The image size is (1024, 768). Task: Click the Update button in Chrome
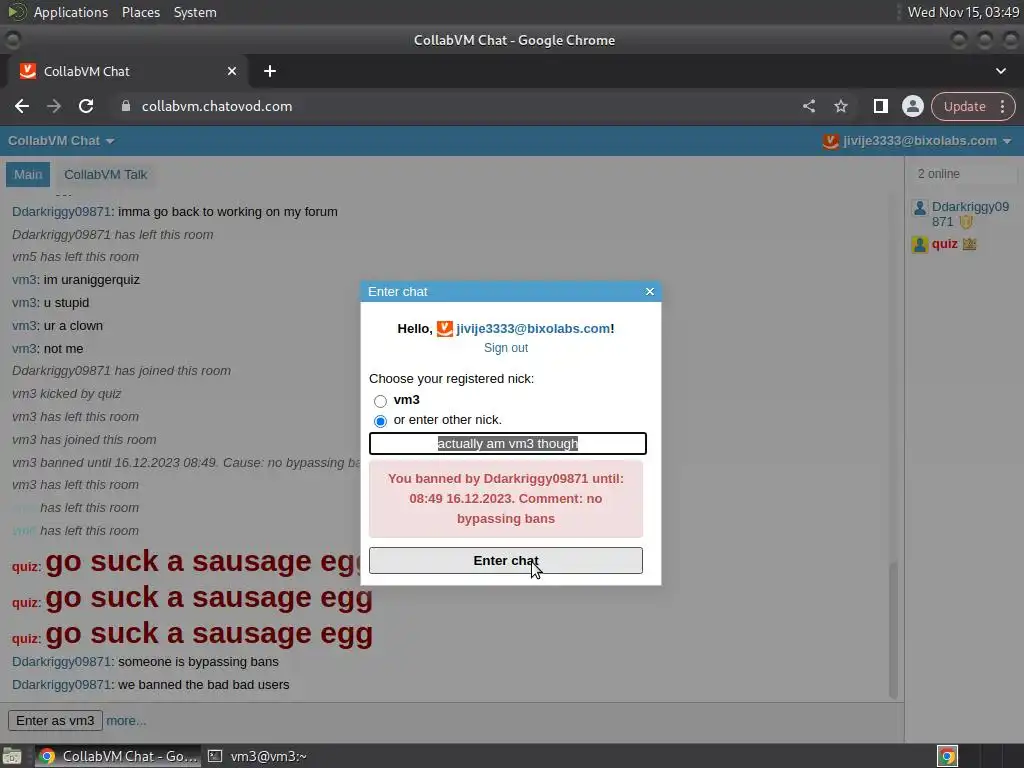pyautogui.click(x=964, y=106)
